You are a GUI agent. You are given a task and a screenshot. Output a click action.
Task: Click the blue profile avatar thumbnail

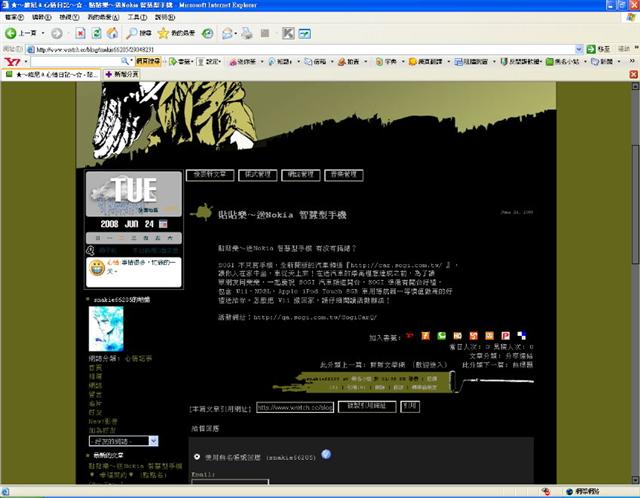point(106,329)
